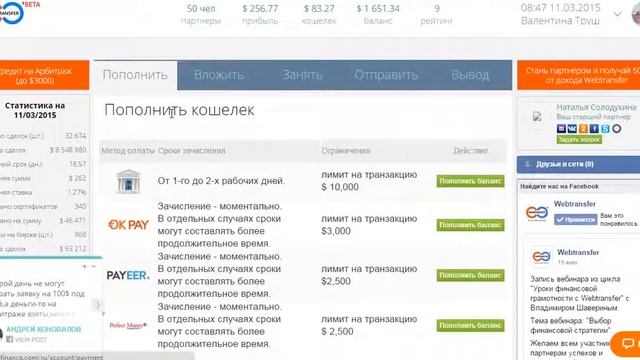Open senior partner's purple Mail.ru social icon
The width and height of the screenshot is (640, 360).
561,129
